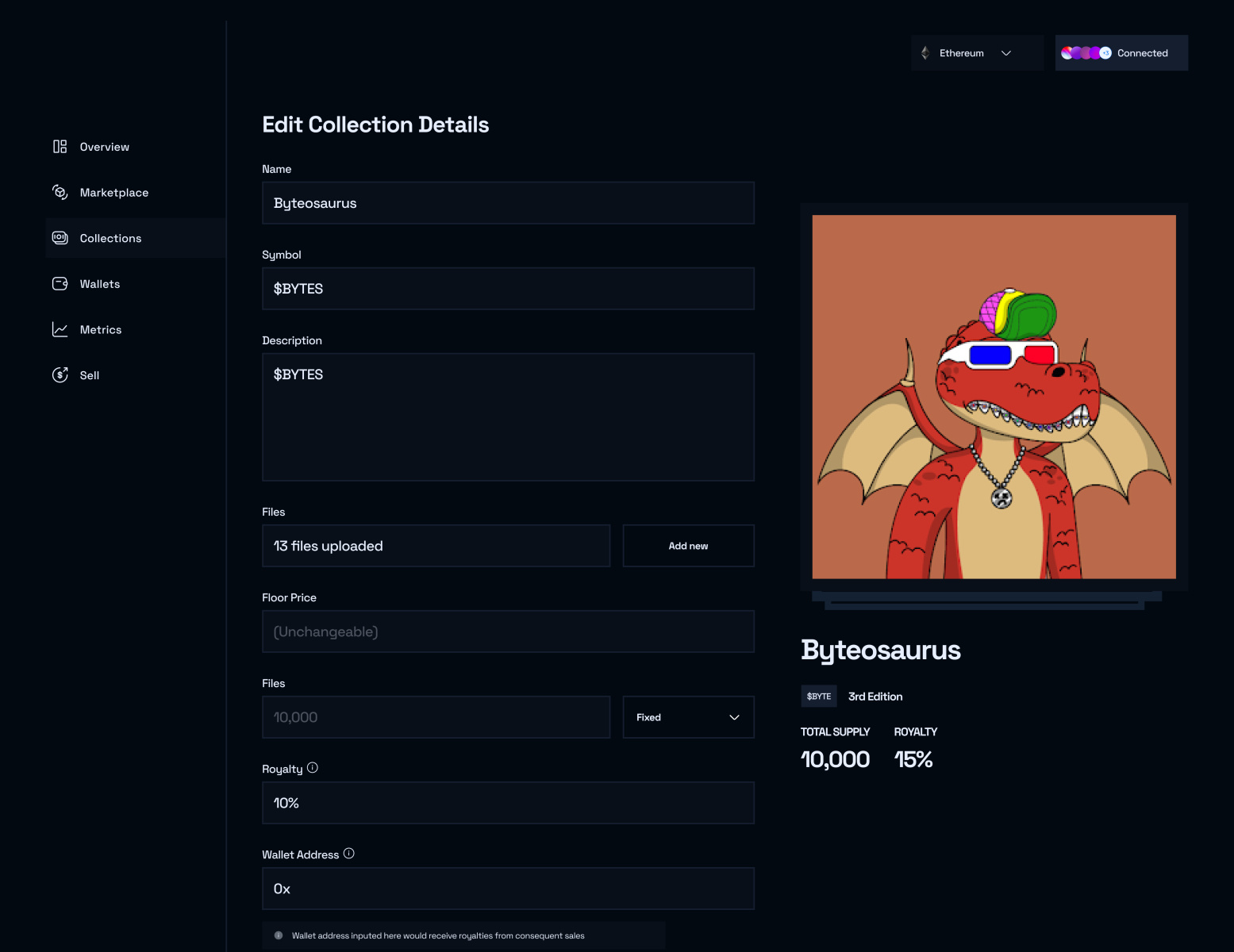Viewport: 1234px width, 952px height.
Task: Click the Metrics chart icon
Action: (60, 329)
